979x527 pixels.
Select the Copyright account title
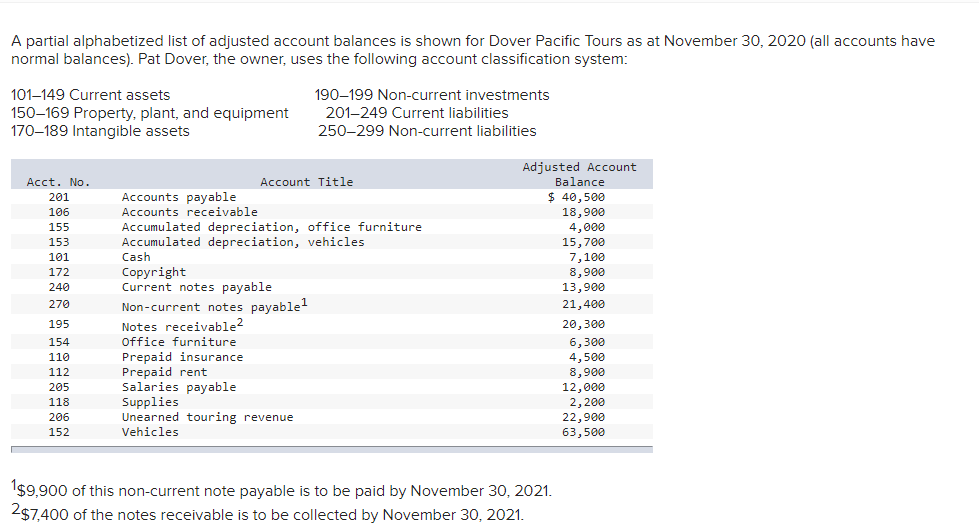153,272
